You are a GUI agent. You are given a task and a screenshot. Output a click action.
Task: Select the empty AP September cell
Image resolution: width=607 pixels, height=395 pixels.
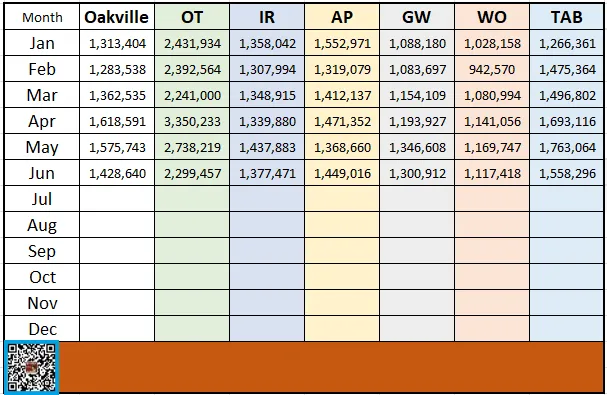tap(342, 251)
